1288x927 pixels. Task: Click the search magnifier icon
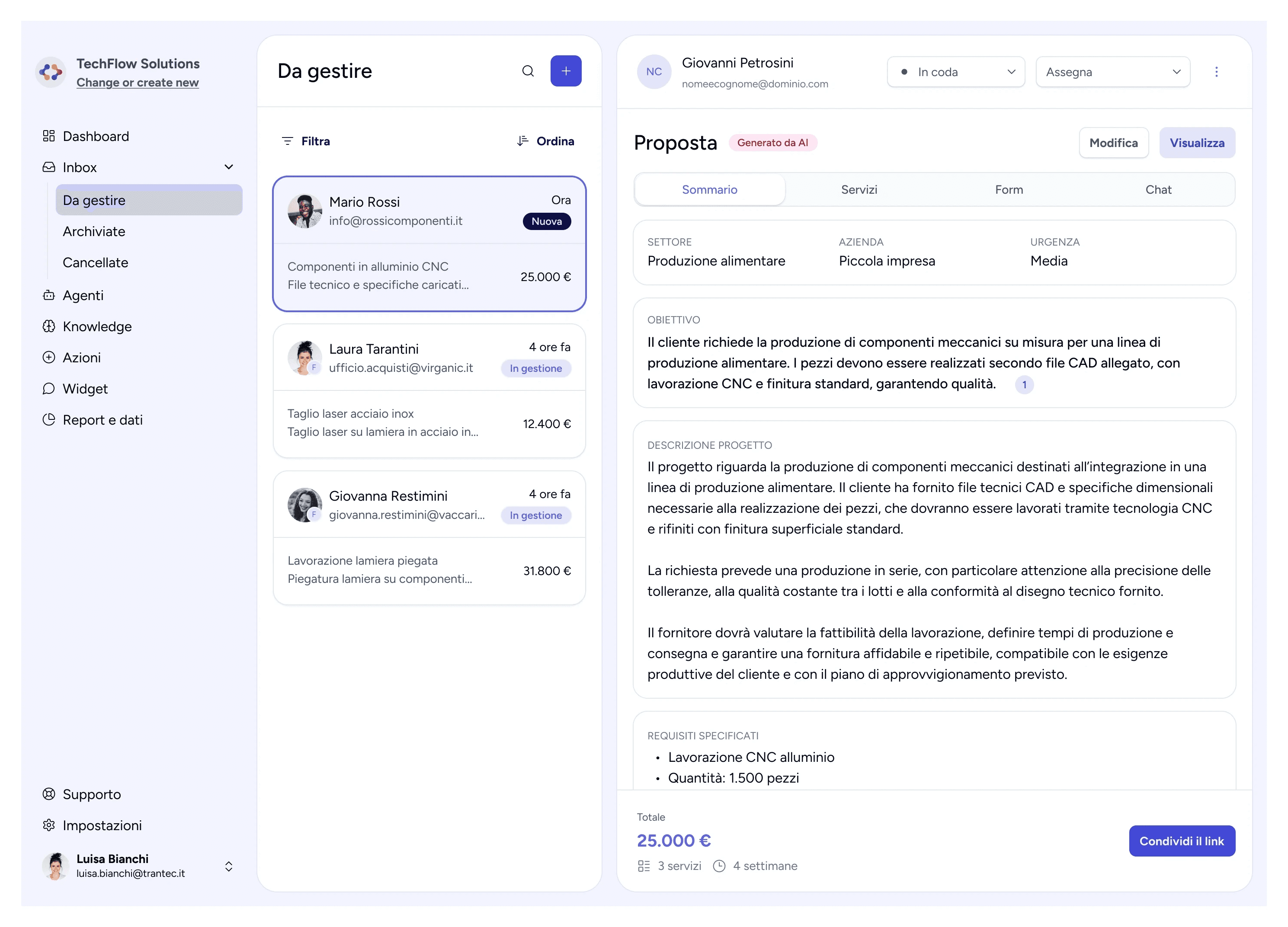528,71
